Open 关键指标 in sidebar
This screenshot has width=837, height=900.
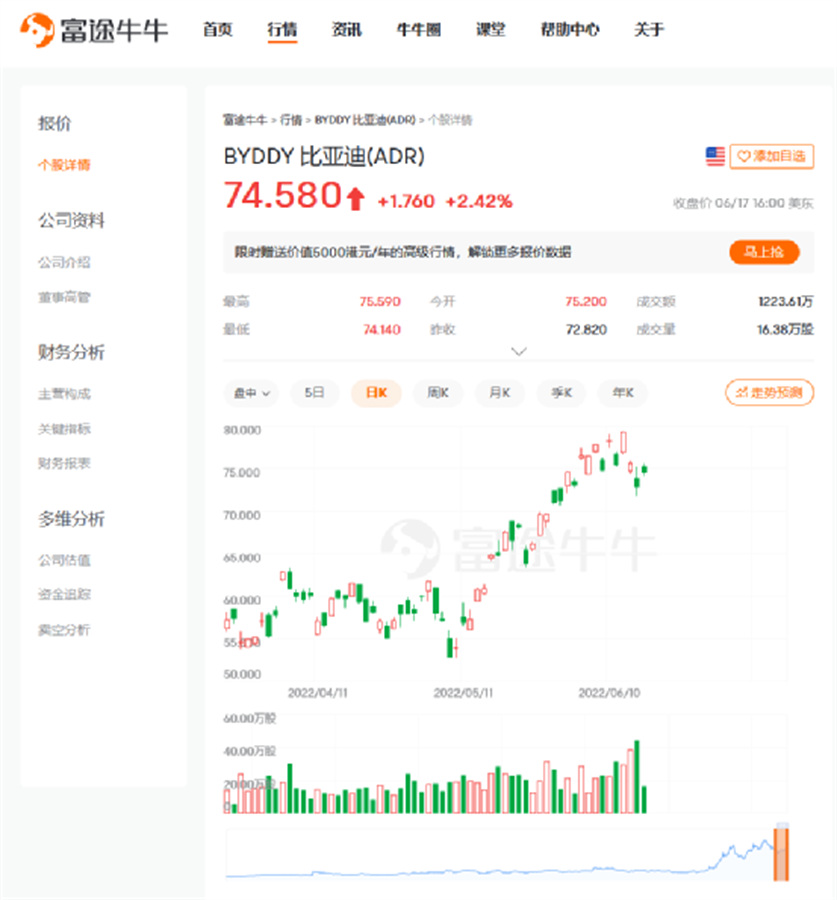(64, 429)
